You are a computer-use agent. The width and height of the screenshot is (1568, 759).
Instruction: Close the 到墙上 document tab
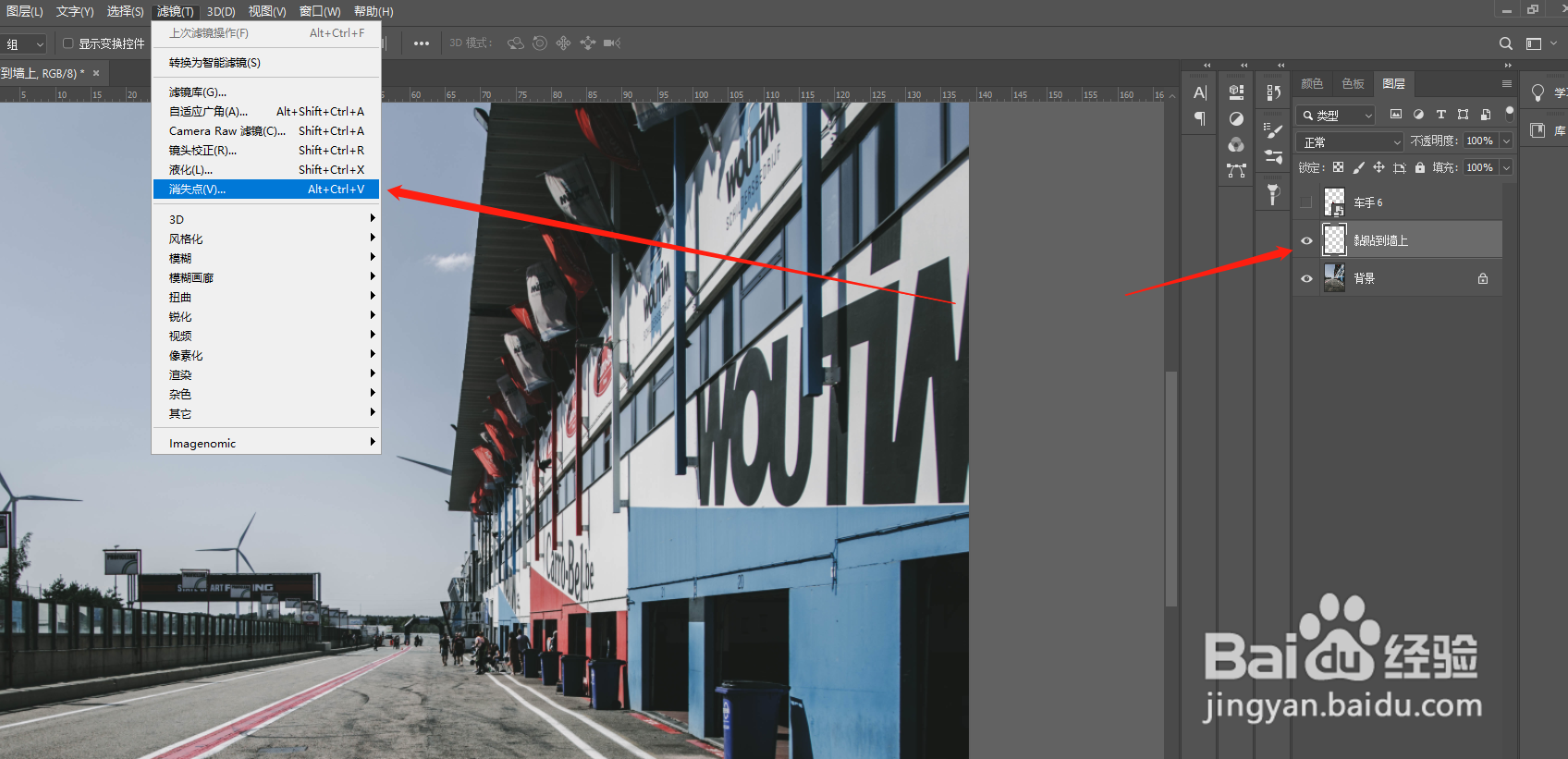pyautogui.click(x=96, y=73)
